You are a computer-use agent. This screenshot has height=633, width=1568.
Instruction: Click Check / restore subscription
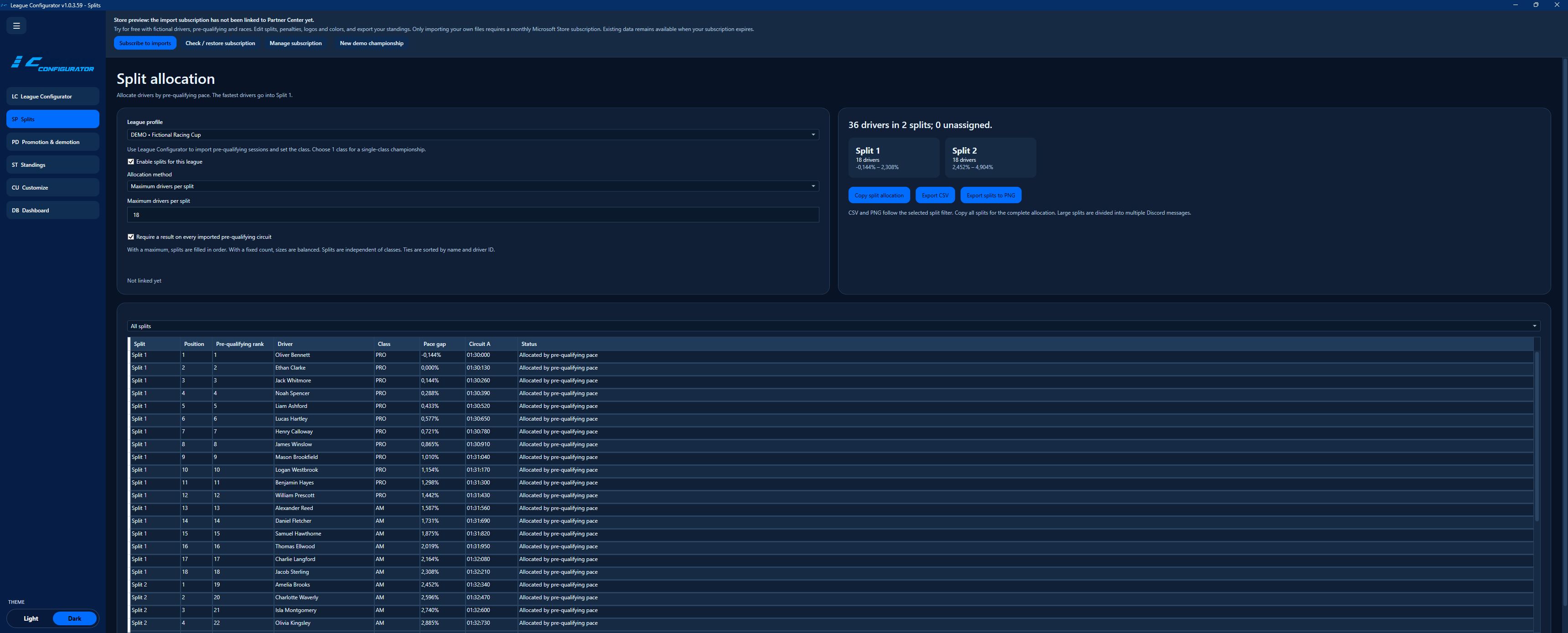[x=220, y=43]
